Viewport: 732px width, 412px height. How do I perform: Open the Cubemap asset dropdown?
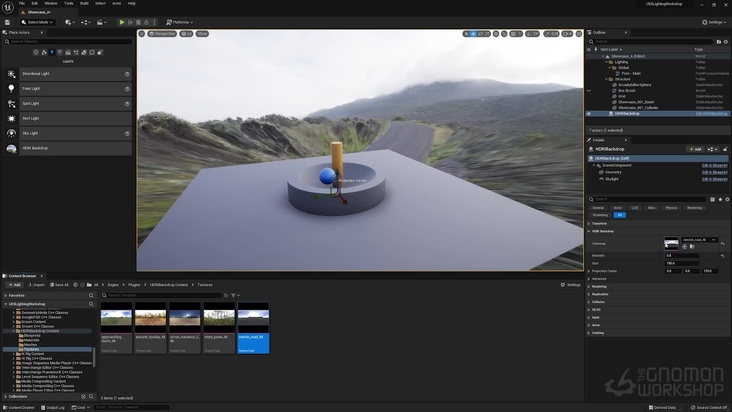pos(699,240)
